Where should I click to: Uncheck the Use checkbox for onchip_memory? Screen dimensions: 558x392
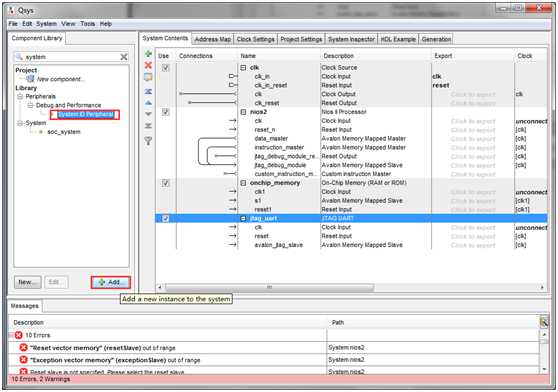click(165, 183)
